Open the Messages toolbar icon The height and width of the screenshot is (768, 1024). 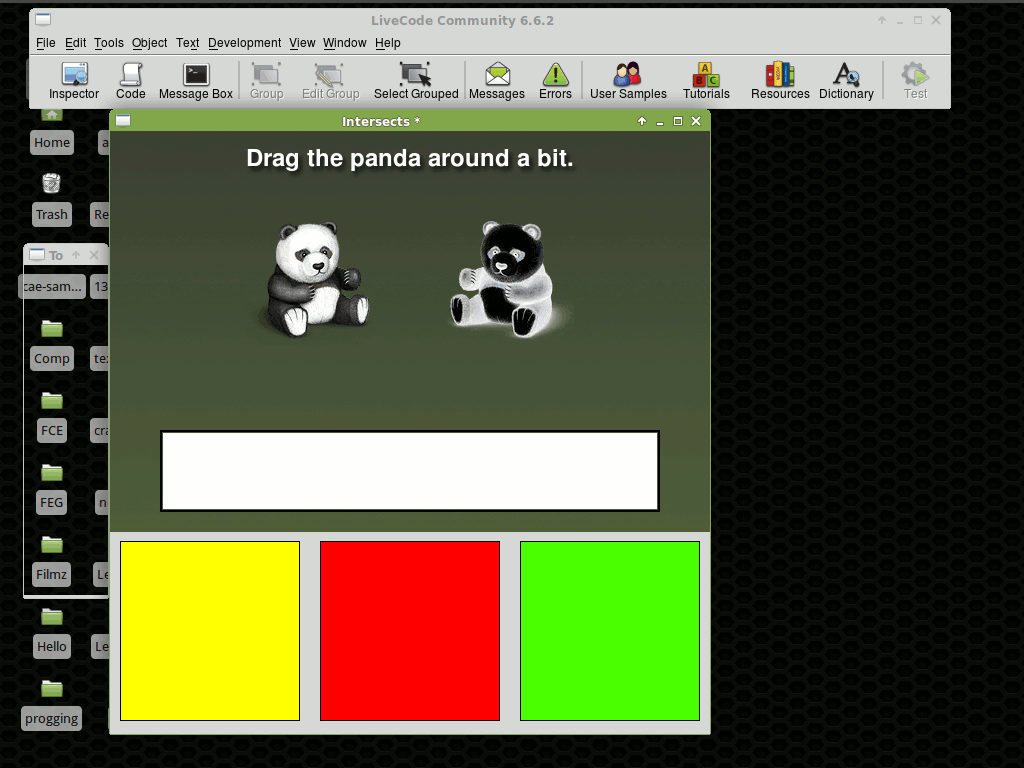tap(497, 80)
